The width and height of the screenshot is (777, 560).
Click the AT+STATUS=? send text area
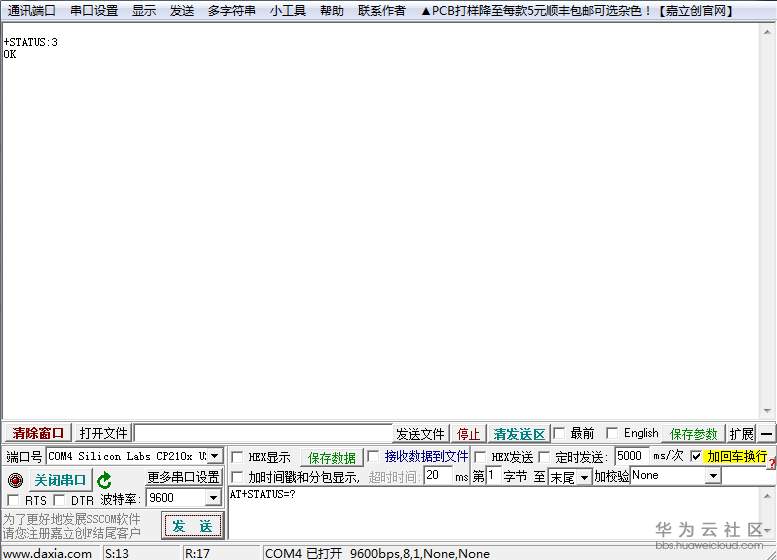pos(494,513)
